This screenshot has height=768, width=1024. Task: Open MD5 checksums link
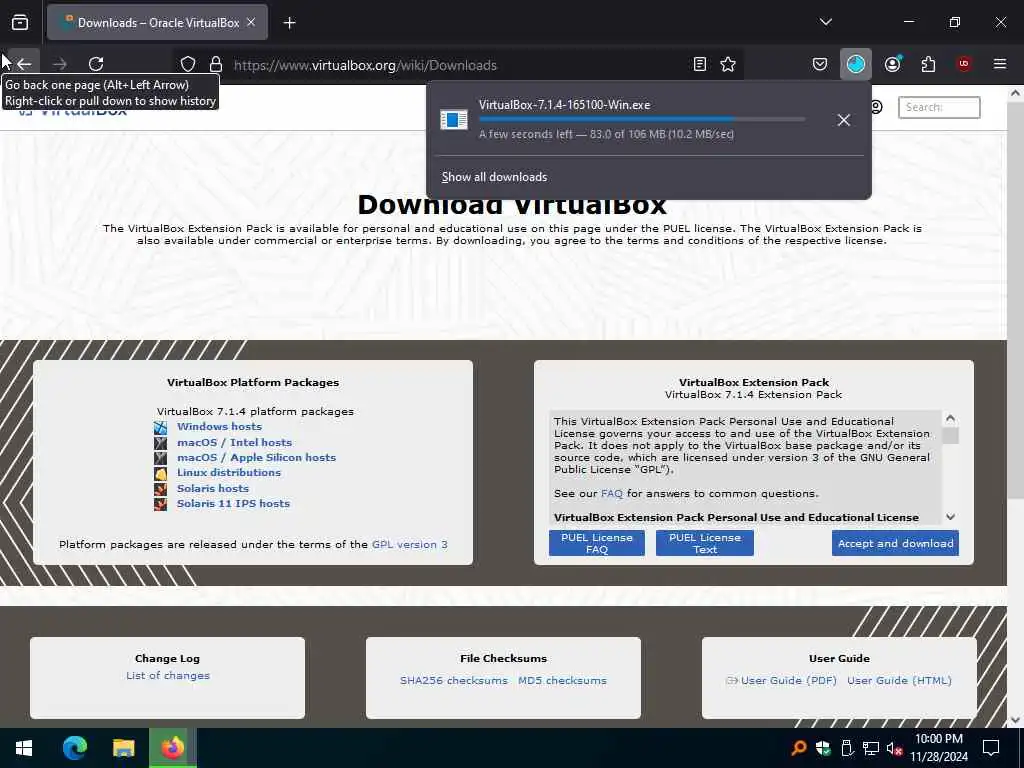click(562, 680)
